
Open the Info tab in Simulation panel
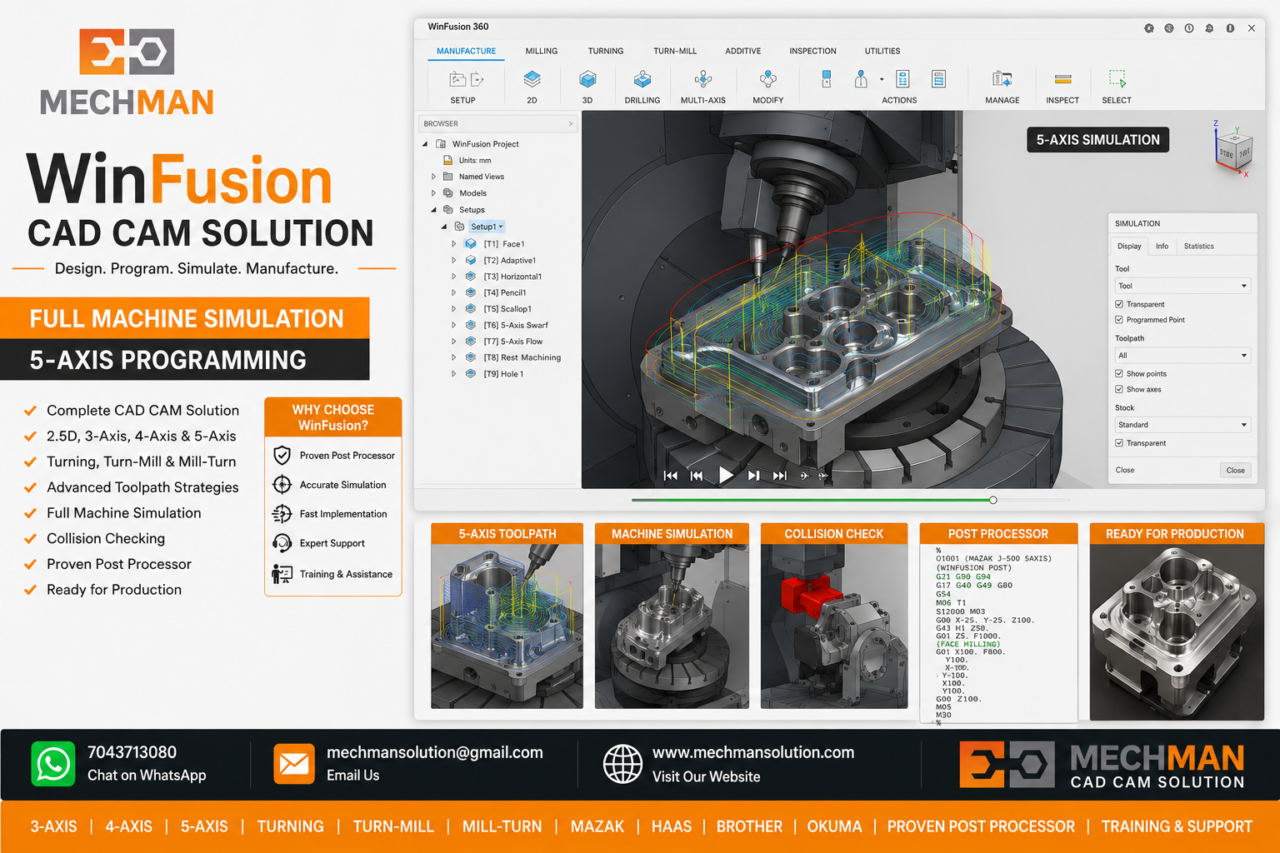click(1161, 246)
